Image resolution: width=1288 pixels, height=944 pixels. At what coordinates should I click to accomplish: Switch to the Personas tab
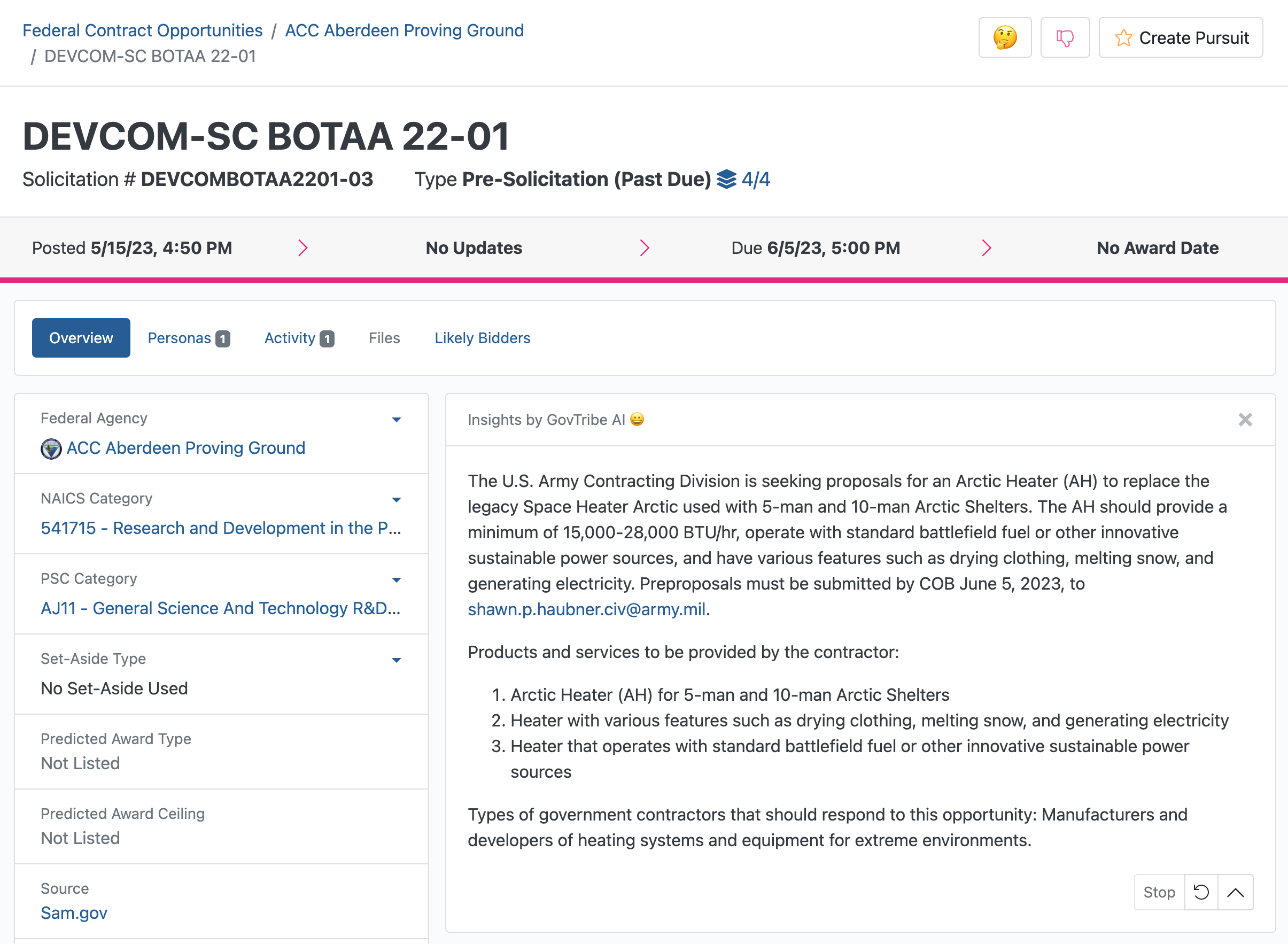coord(189,338)
